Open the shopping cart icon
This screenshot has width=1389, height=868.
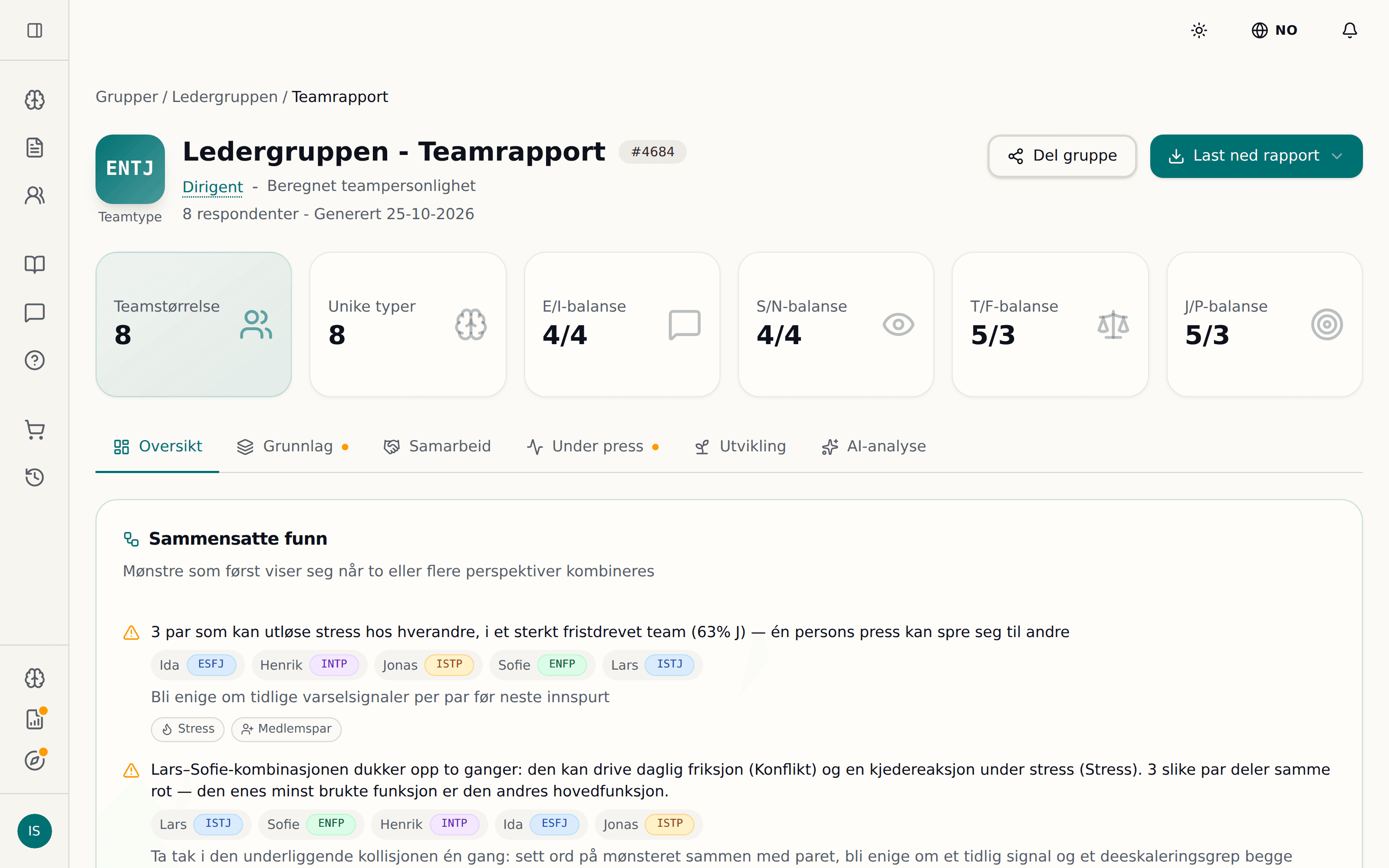[34, 429]
